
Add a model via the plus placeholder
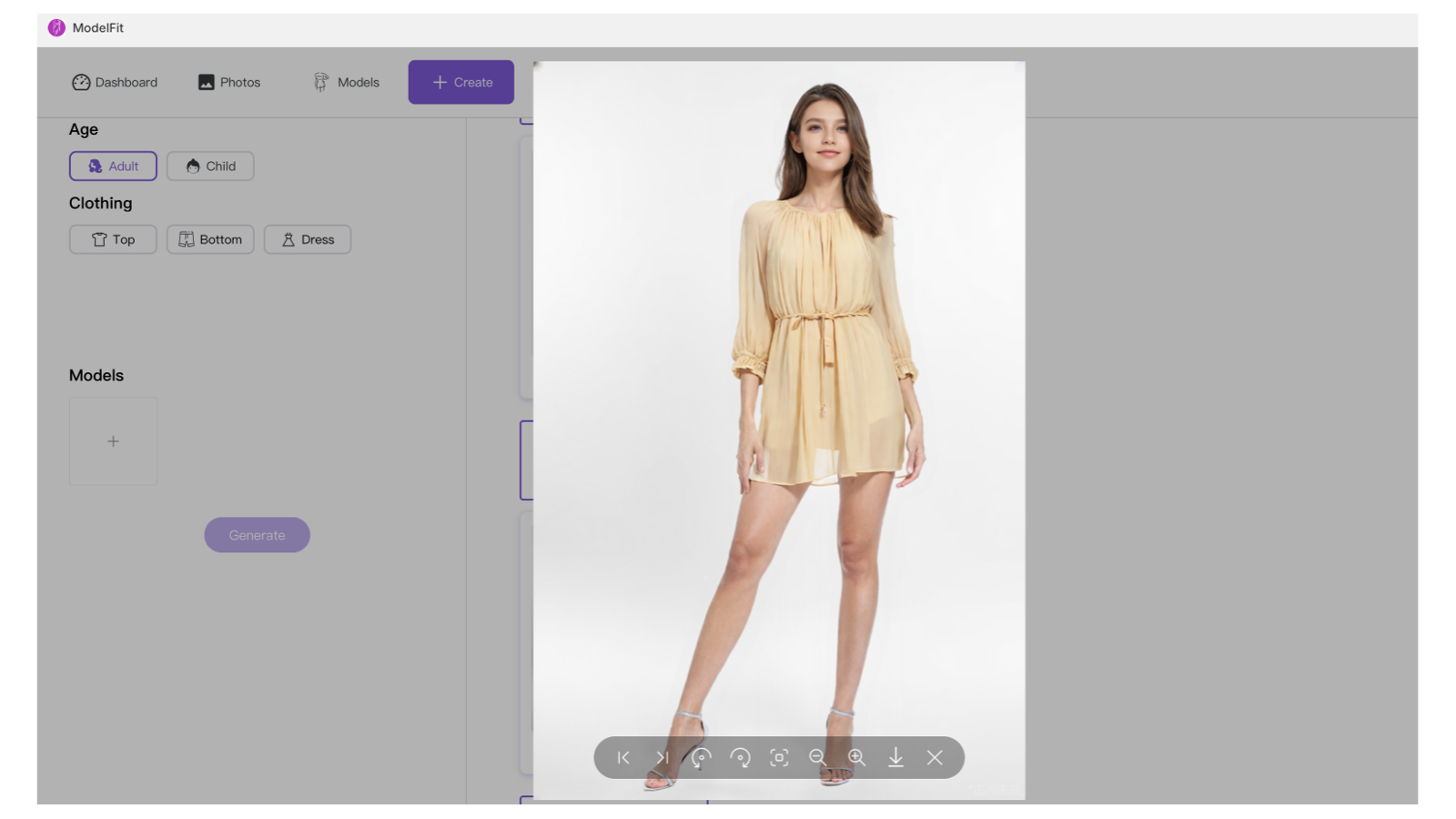point(113,440)
